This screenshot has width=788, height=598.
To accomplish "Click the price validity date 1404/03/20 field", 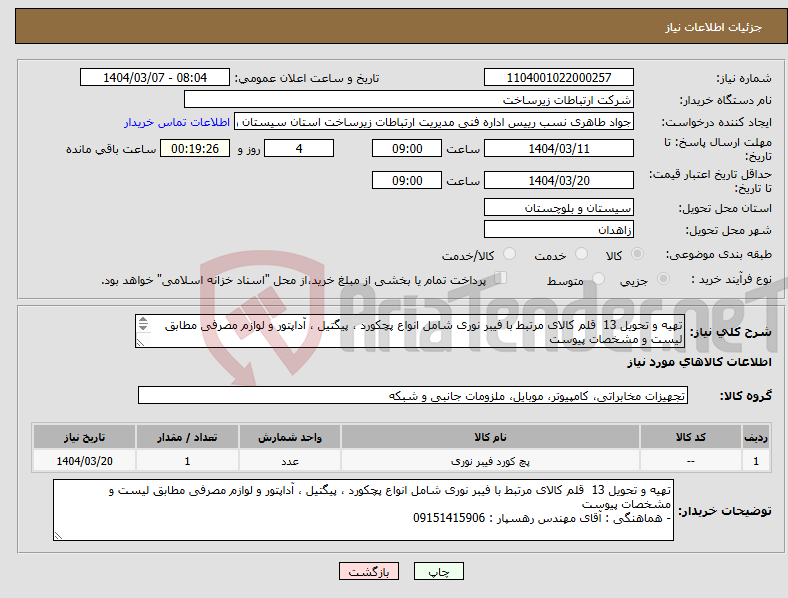I will tap(558, 180).
